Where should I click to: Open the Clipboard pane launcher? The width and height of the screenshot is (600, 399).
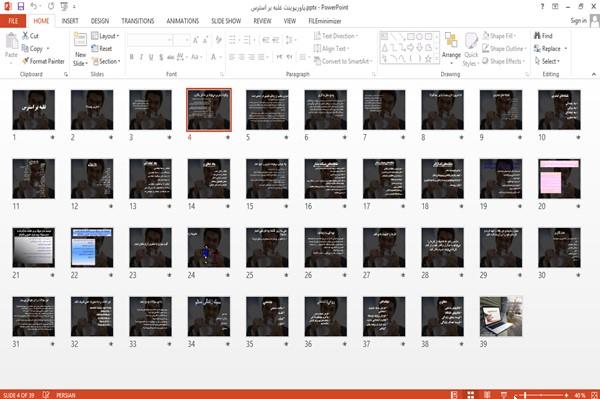66,74
